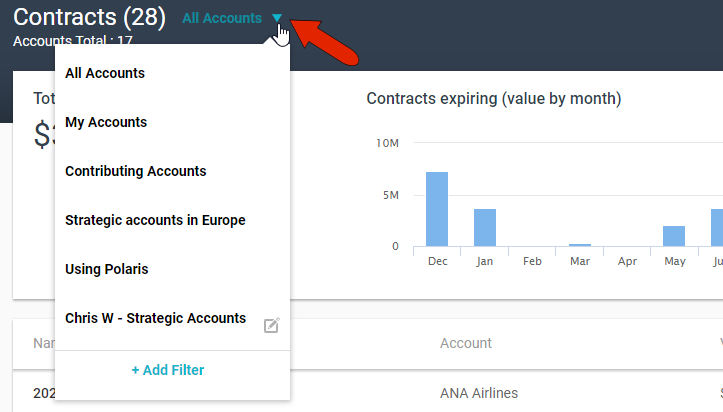Click the May bar in chart

click(x=674, y=236)
